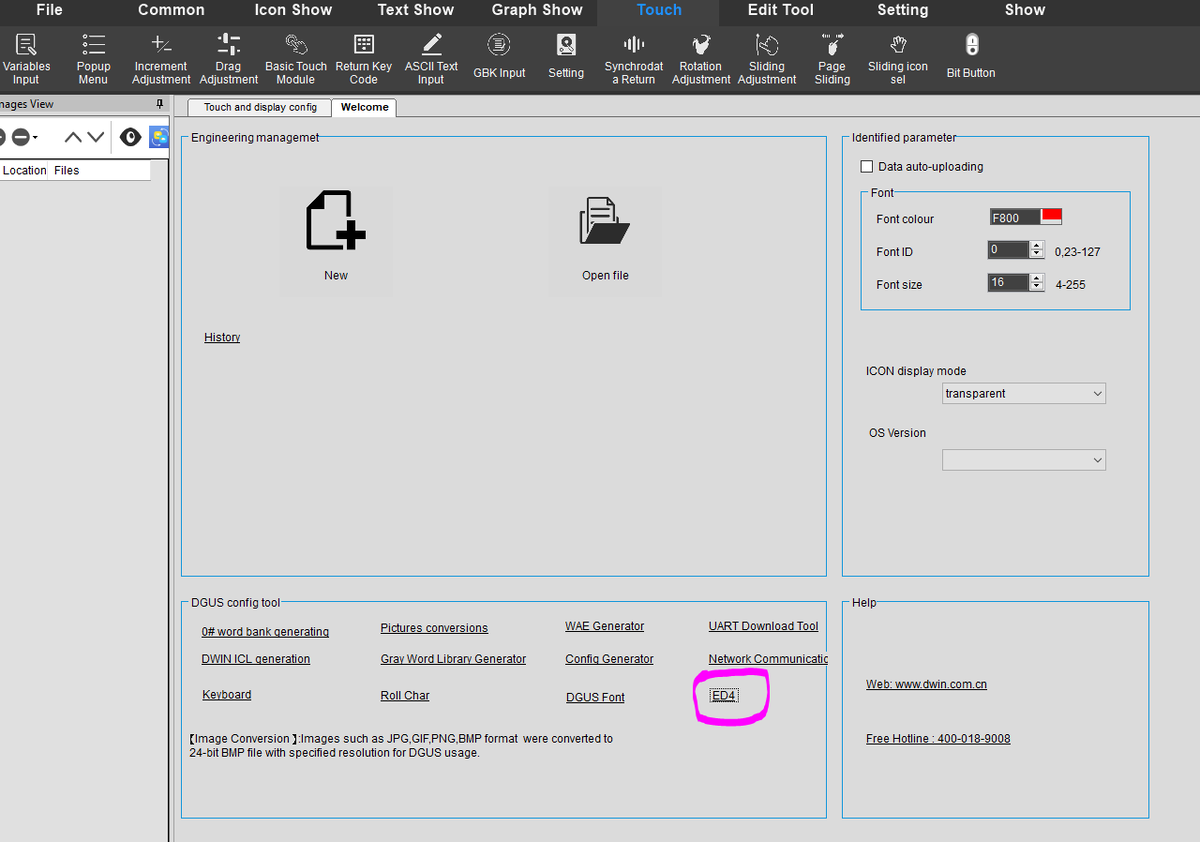Click the red font colour swatch
The height and width of the screenshot is (842, 1200).
[1052, 217]
